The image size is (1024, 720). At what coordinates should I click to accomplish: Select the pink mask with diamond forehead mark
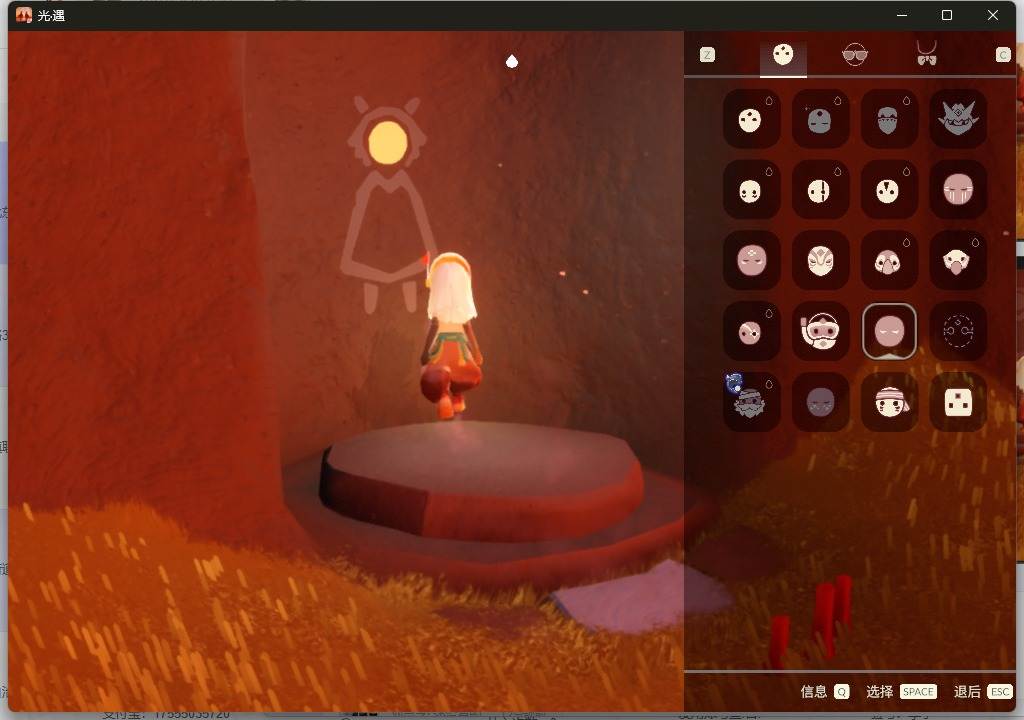752,260
